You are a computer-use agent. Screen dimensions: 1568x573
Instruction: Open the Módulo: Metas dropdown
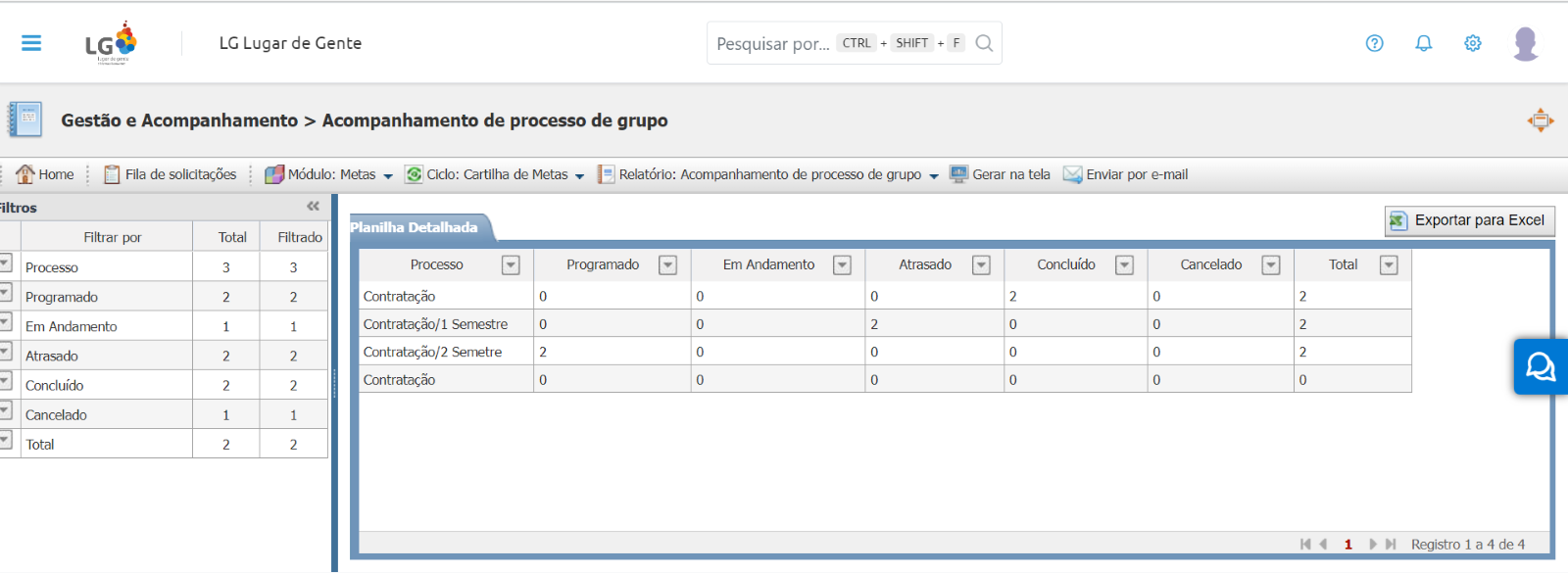(x=329, y=174)
